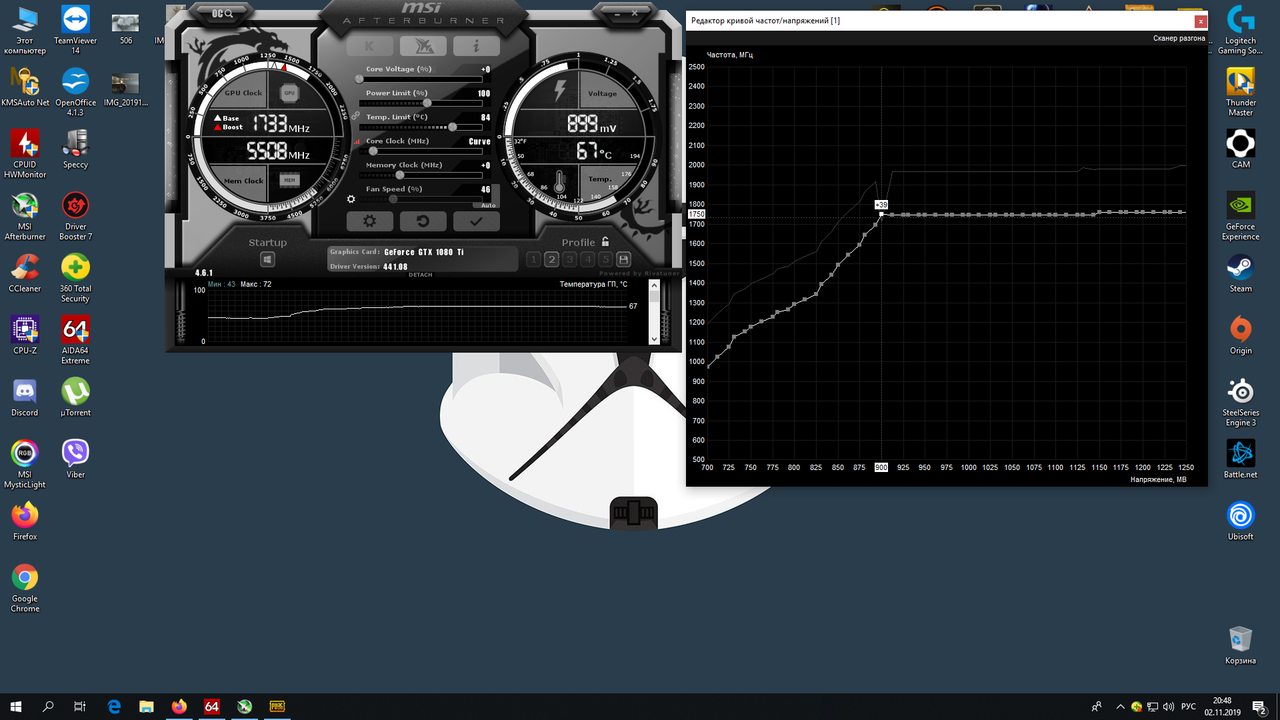Open Origin desktop shortcut
1280x720 pixels.
pos(1241,335)
